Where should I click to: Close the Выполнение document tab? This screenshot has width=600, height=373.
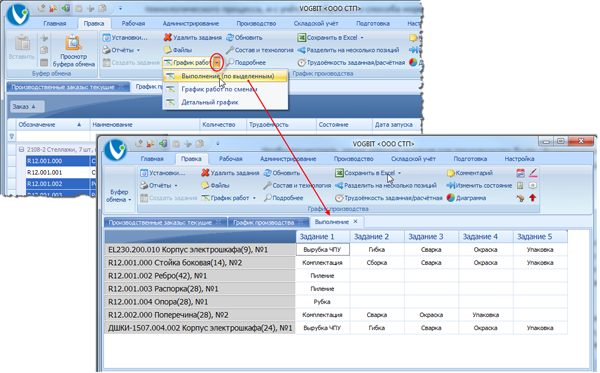point(355,222)
